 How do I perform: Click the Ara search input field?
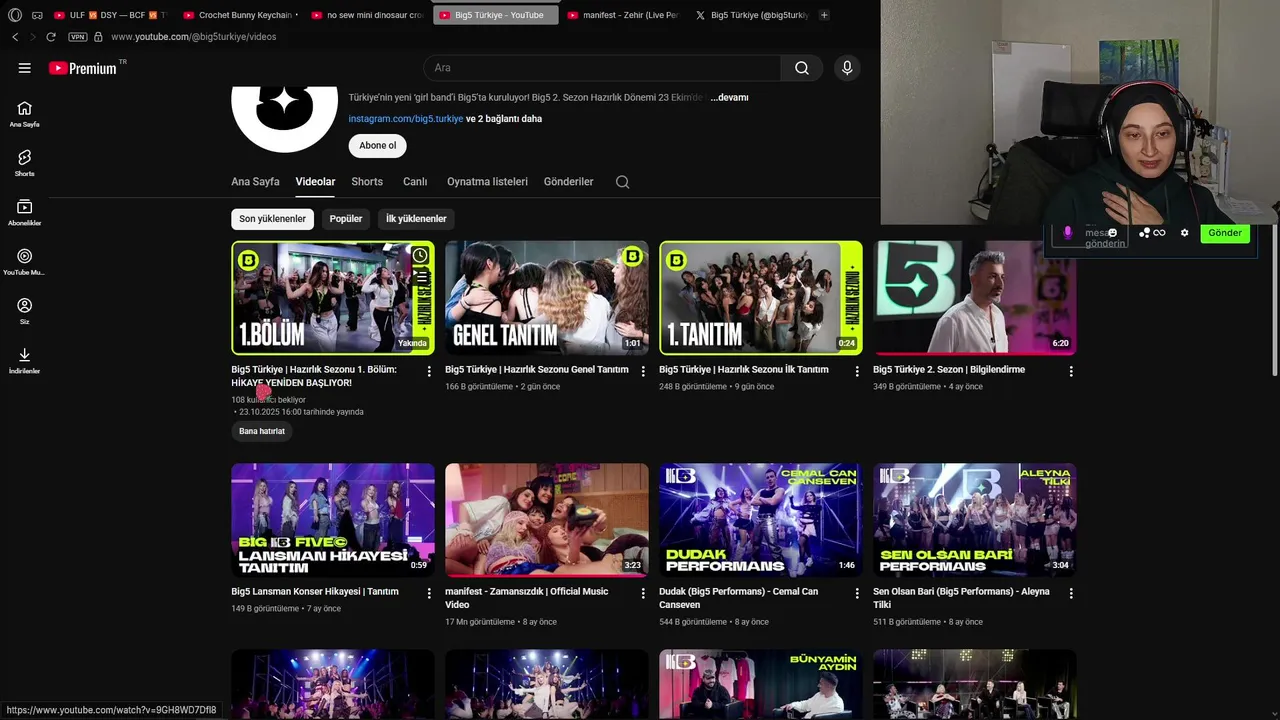pyautogui.click(x=602, y=68)
